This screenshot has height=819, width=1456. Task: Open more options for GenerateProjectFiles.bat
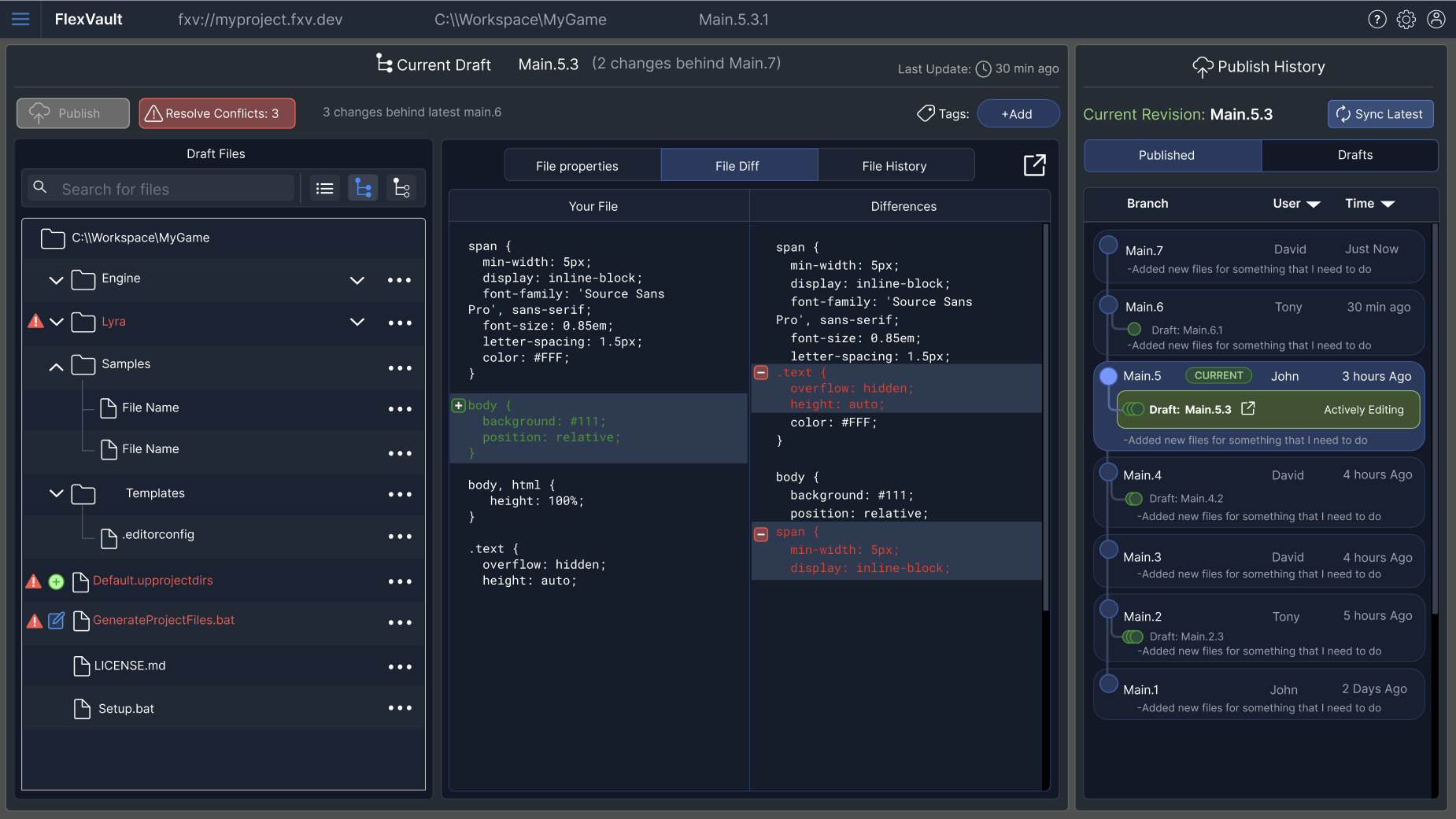(399, 622)
